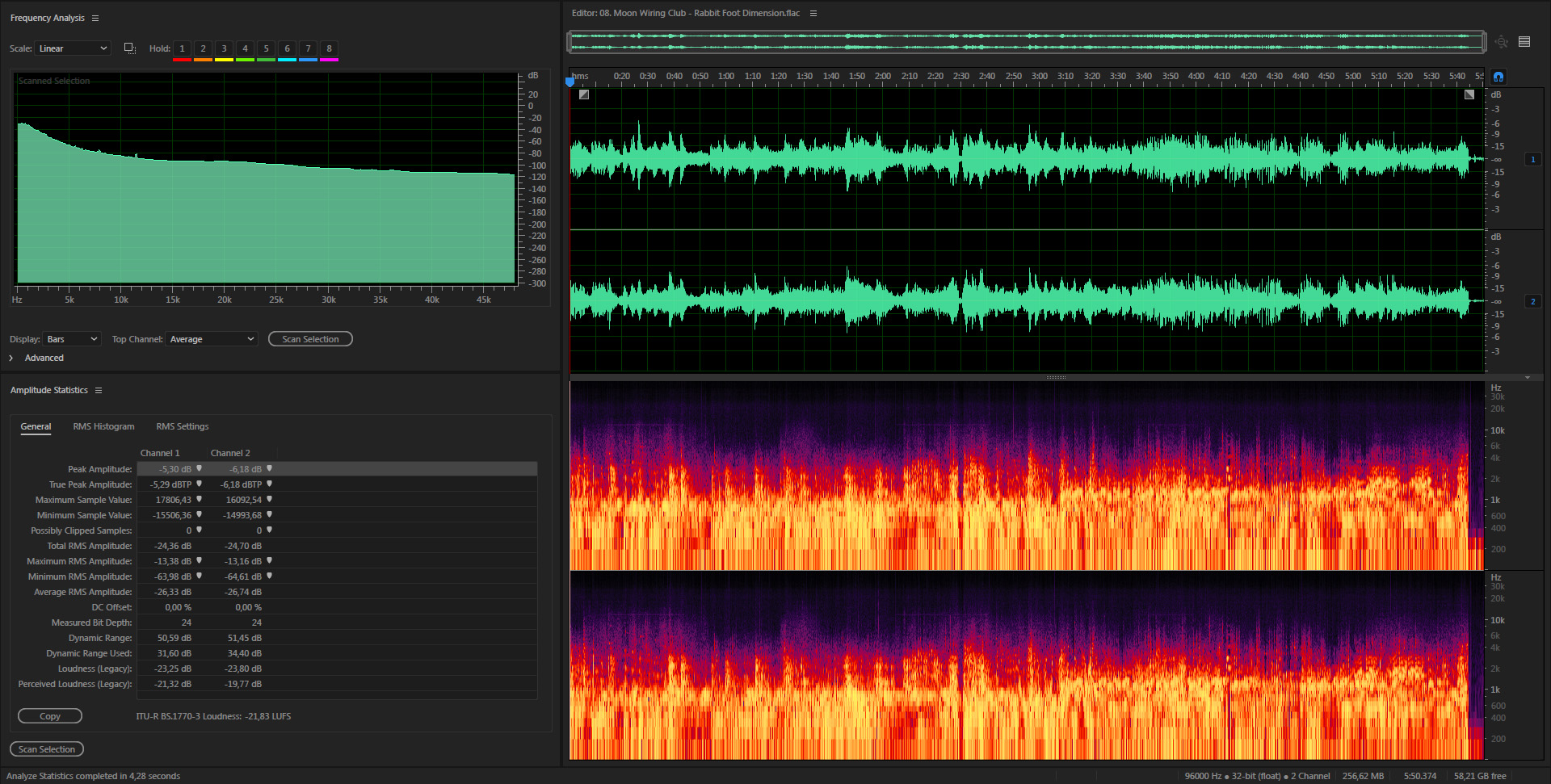
Task: Click Scan Selection in Frequency Analysis
Action: [x=310, y=339]
